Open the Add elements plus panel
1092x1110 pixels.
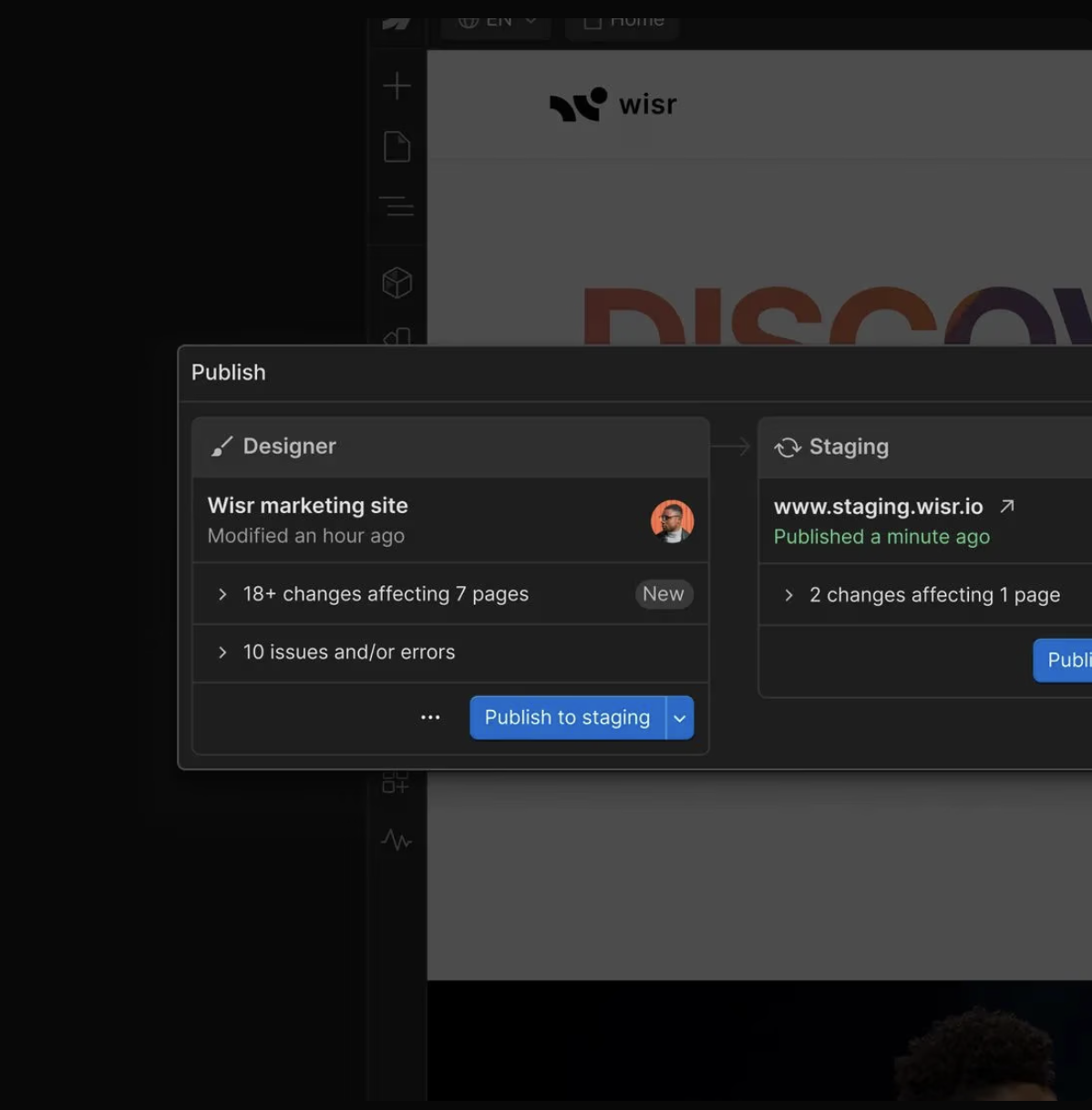click(x=397, y=86)
